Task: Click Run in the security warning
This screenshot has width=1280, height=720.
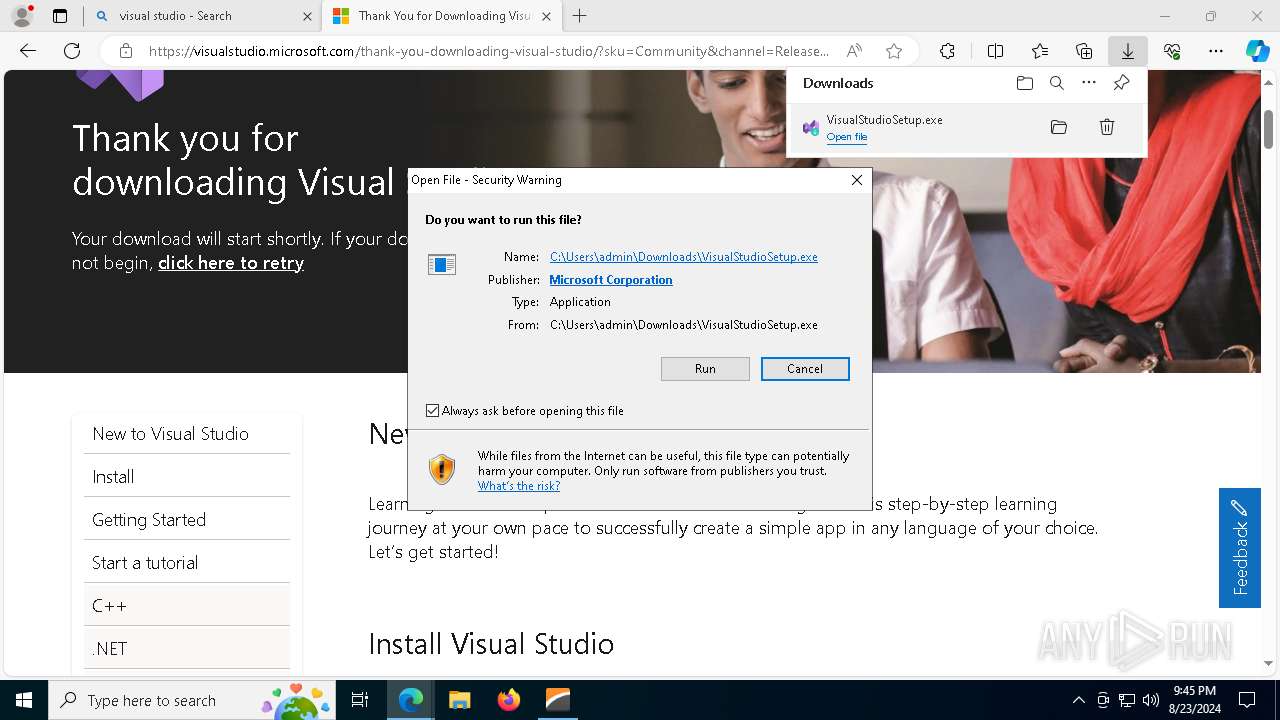Action: pos(705,369)
